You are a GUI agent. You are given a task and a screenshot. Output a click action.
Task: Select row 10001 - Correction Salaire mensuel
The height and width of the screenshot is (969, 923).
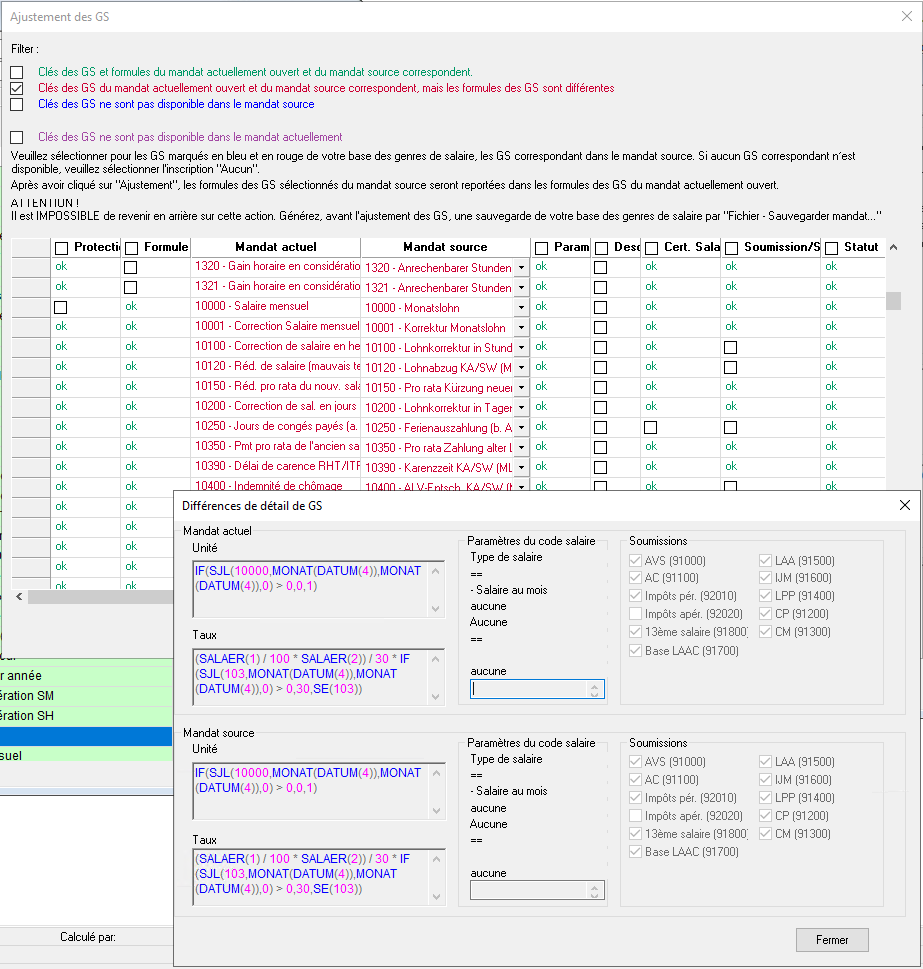coord(277,326)
